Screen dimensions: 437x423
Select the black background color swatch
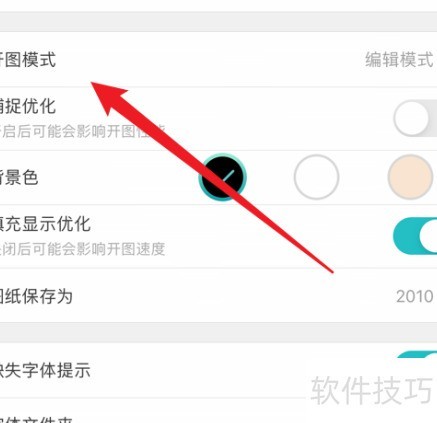pyautogui.click(x=222, y=177)
